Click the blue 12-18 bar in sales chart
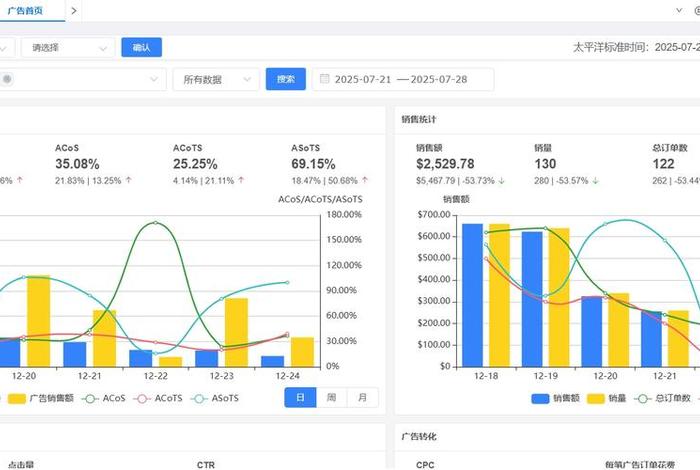Viewport: 700px width, 470px height. pos(472,295)
